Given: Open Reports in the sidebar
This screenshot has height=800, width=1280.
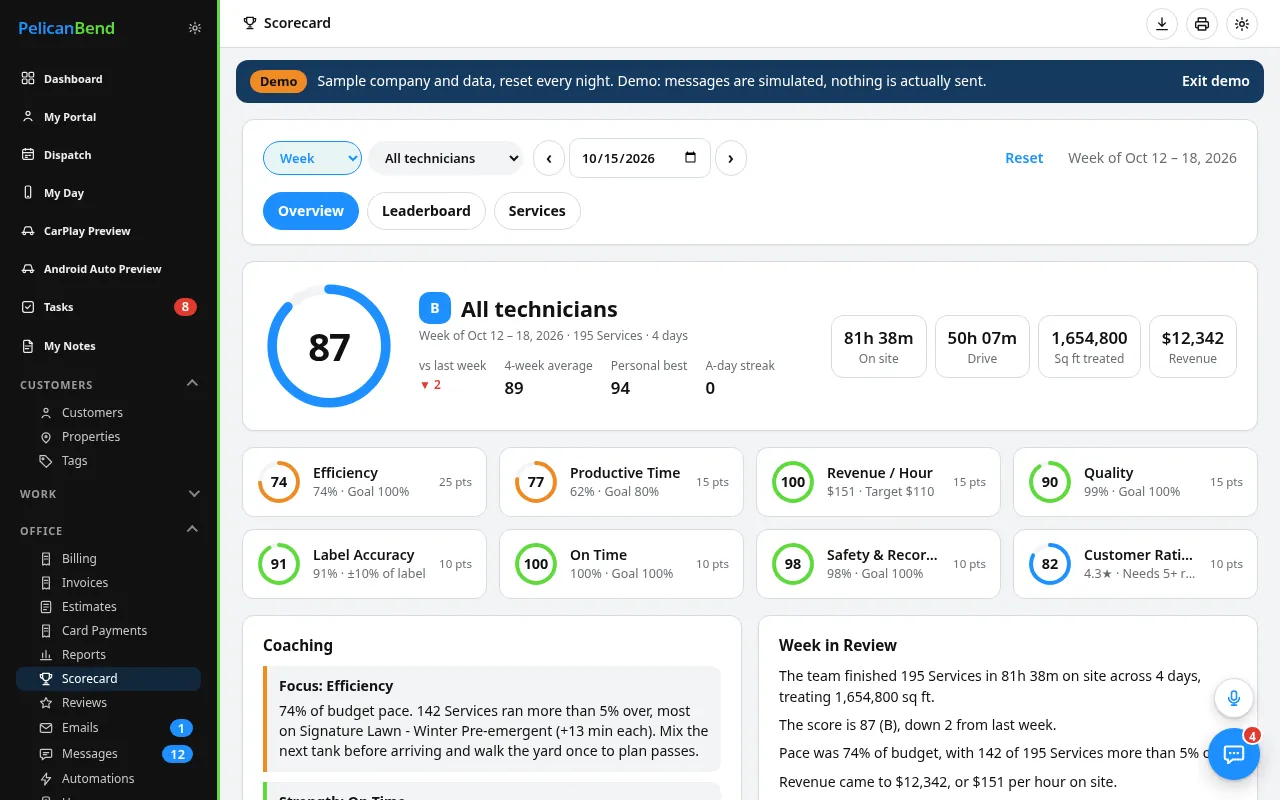Looking at the screenshot, I should tap(109, 655).
